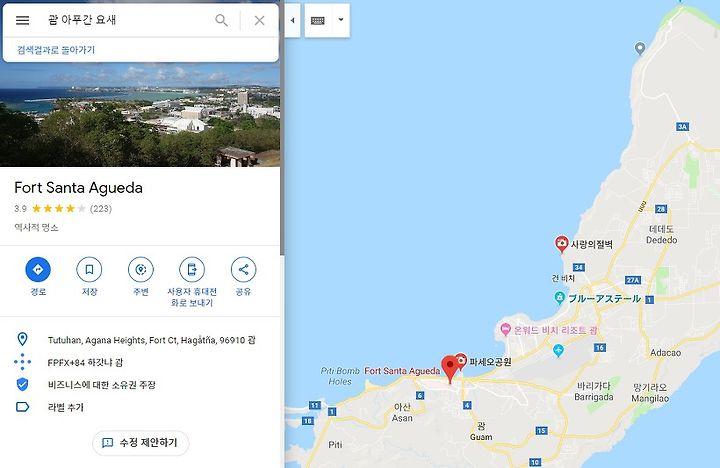720x468 pixels.
Task: Click the 파세오공원 map pin
Action: (x=461, y=361)
